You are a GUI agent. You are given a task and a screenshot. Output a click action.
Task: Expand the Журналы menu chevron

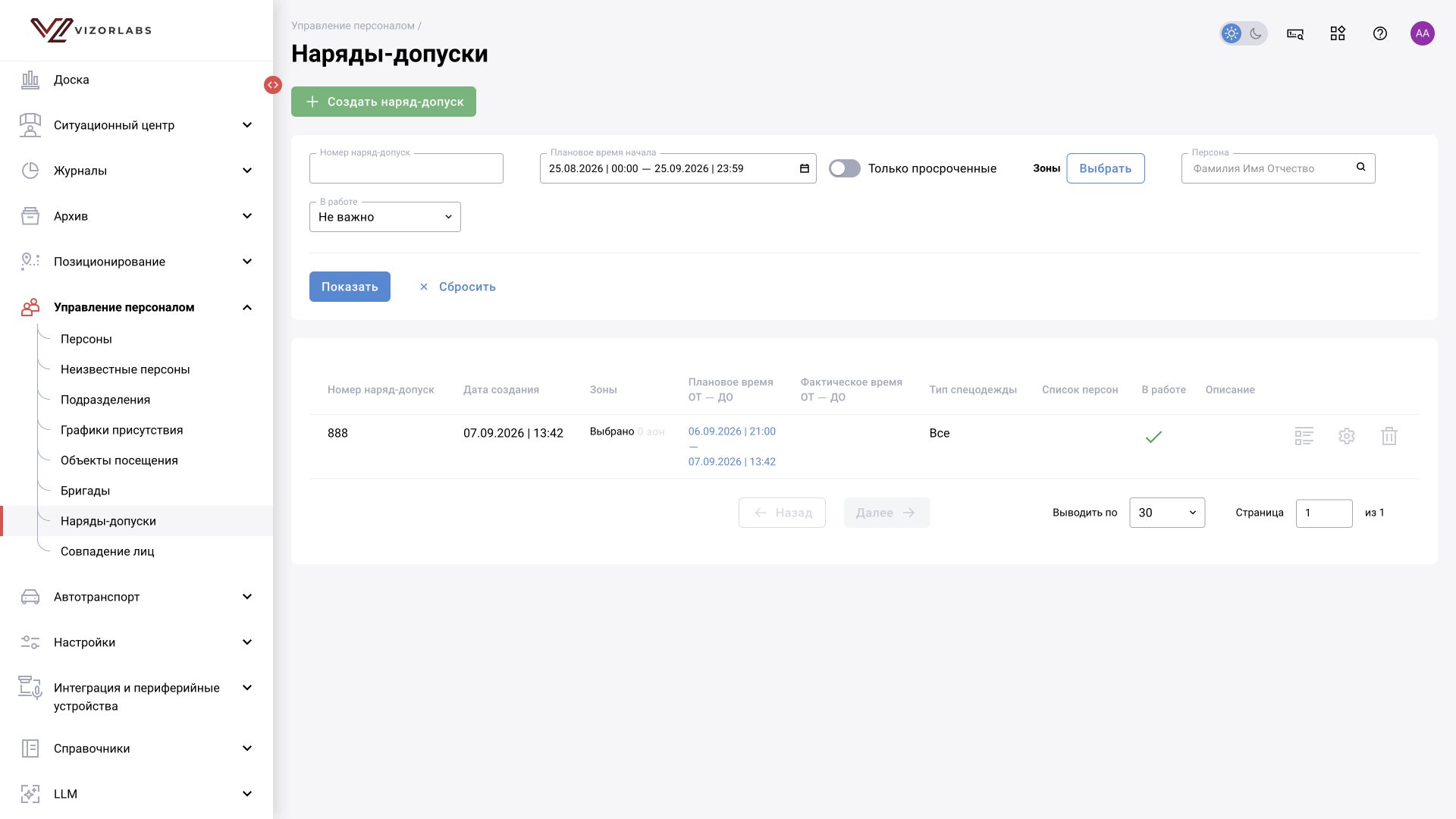coord(247,171)
